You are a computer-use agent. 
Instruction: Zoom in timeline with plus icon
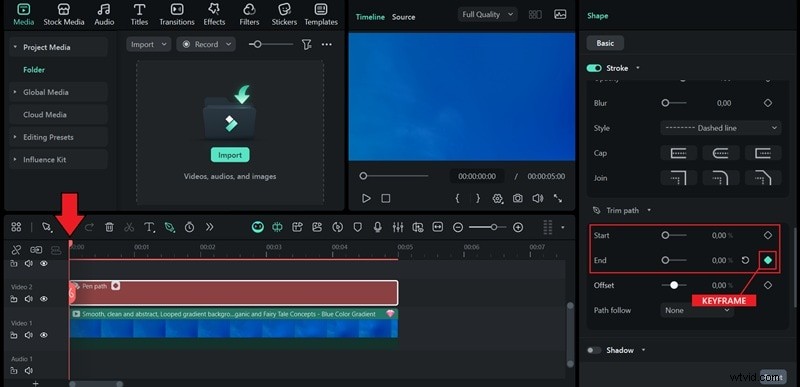(x=518, y=227)
